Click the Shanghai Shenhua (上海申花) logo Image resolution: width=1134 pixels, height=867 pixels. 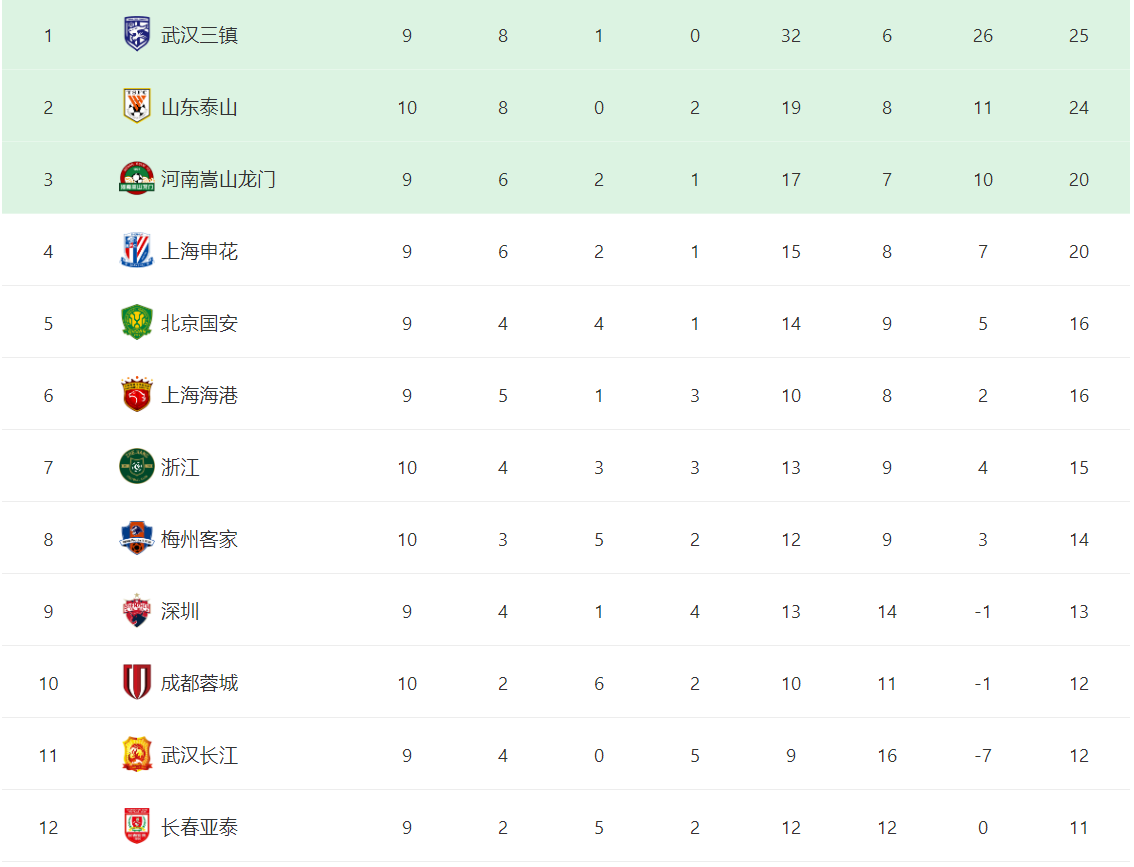[x=136, y=251]
